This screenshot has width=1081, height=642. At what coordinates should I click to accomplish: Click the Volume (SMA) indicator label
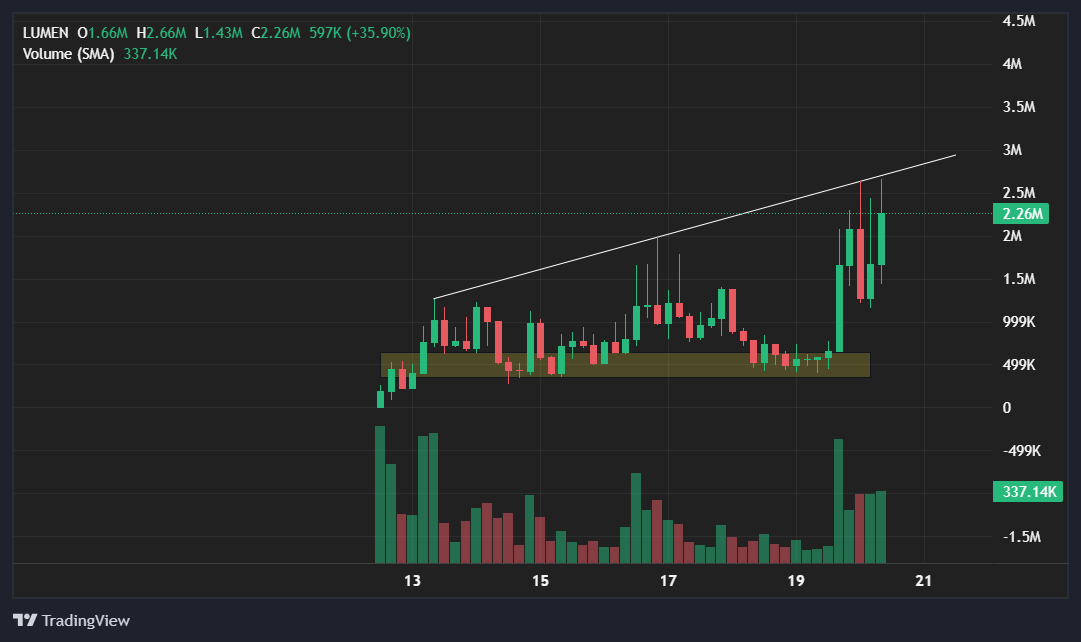coord(68,54)
